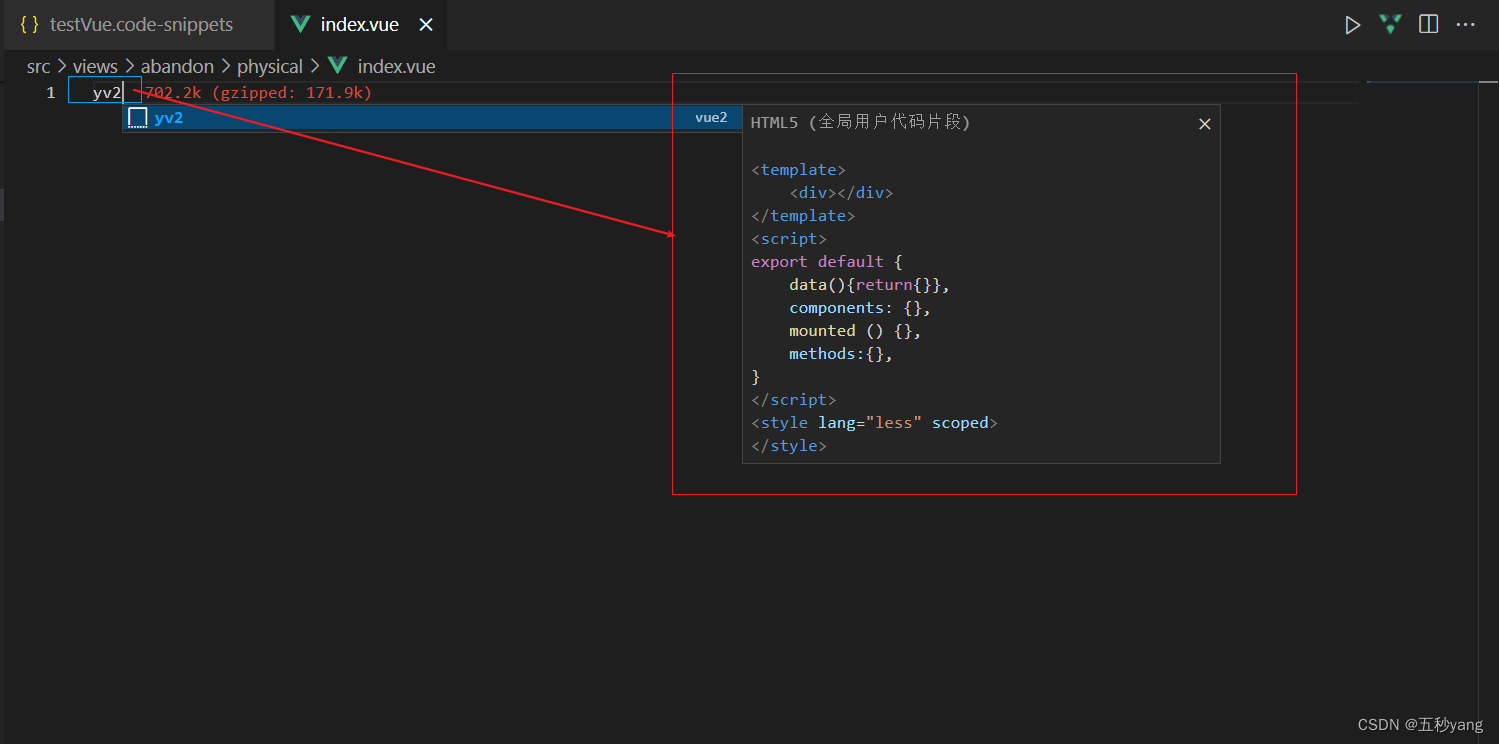Click 'components: {},' preview line
Screen dimensions: 1499x744
pyautogui.click(x=860, y=308)
